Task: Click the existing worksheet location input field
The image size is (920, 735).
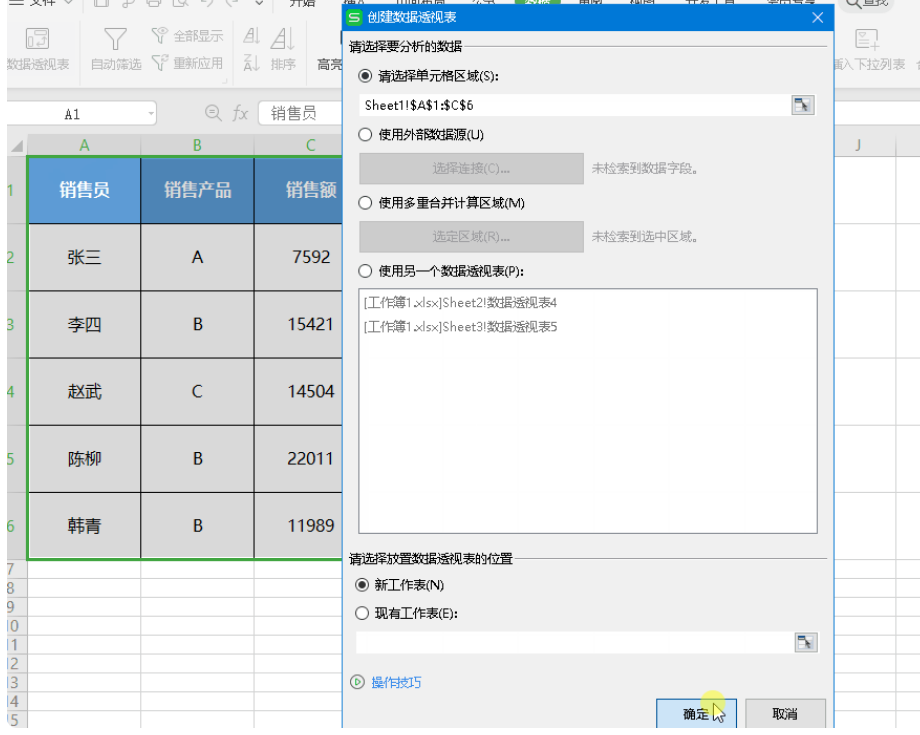Action: coord(574,642)
